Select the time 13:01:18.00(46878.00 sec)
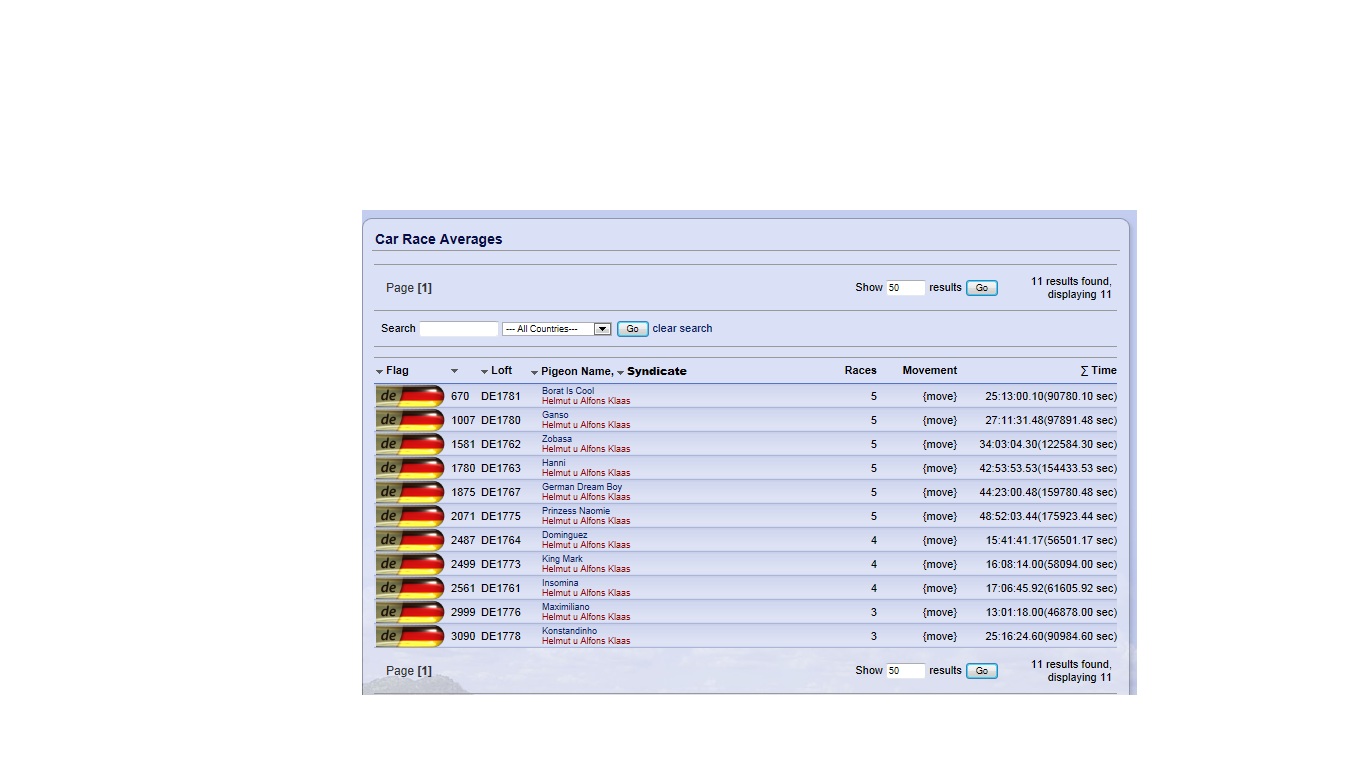 pyautogui.click(x=1051, y=612)
